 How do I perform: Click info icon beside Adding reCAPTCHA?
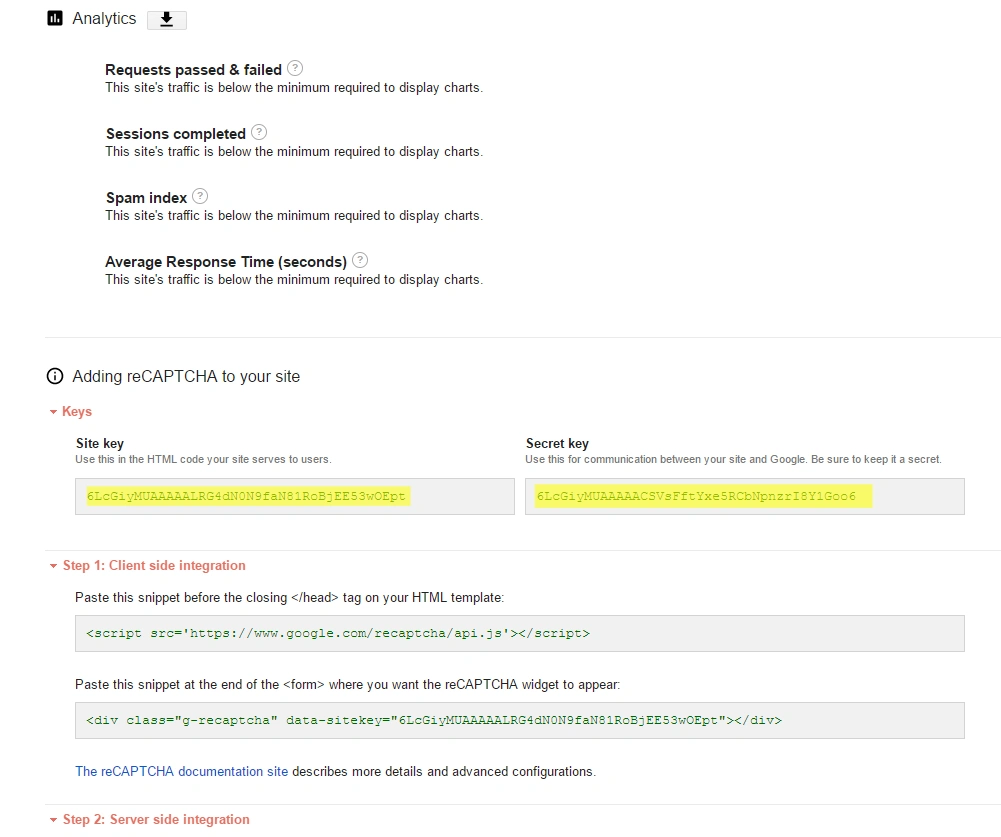click(x=55, y=377)
